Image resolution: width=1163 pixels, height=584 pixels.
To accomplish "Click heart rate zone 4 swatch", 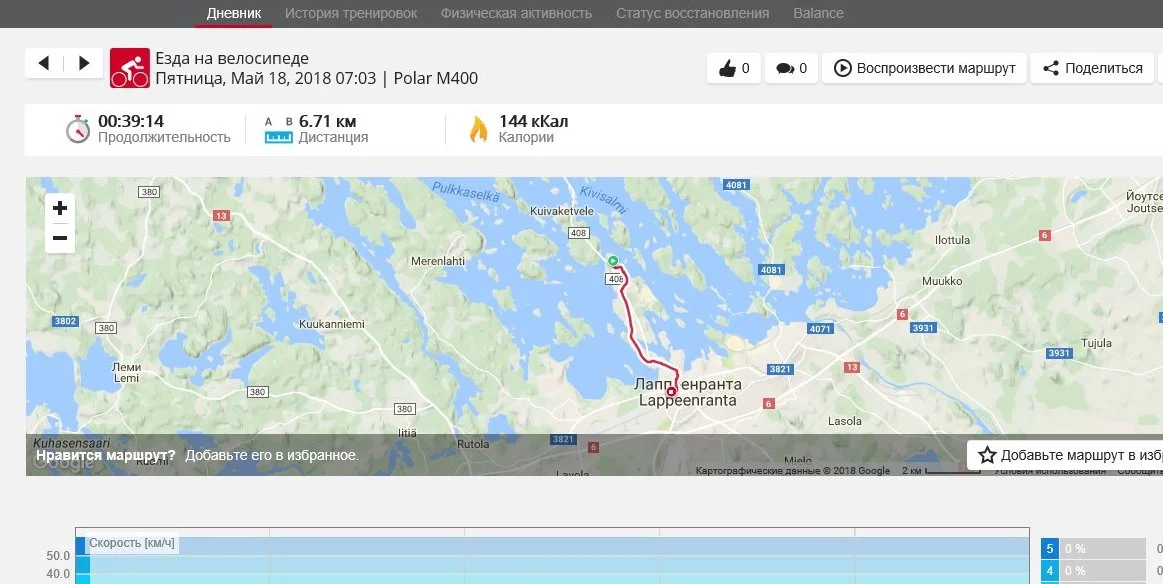I will point(1050,571).
